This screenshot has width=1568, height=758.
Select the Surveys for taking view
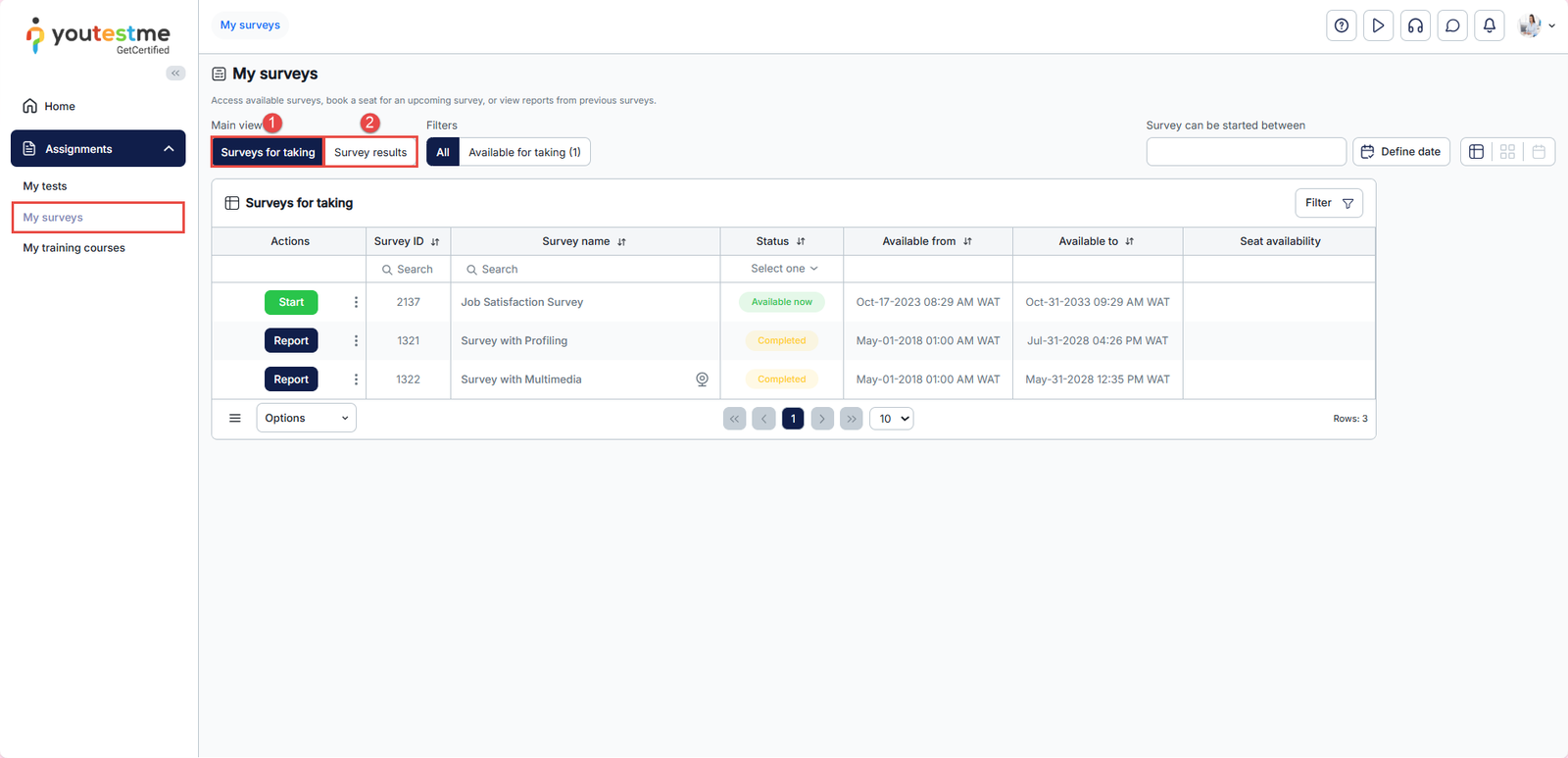(x=268, y=152)
